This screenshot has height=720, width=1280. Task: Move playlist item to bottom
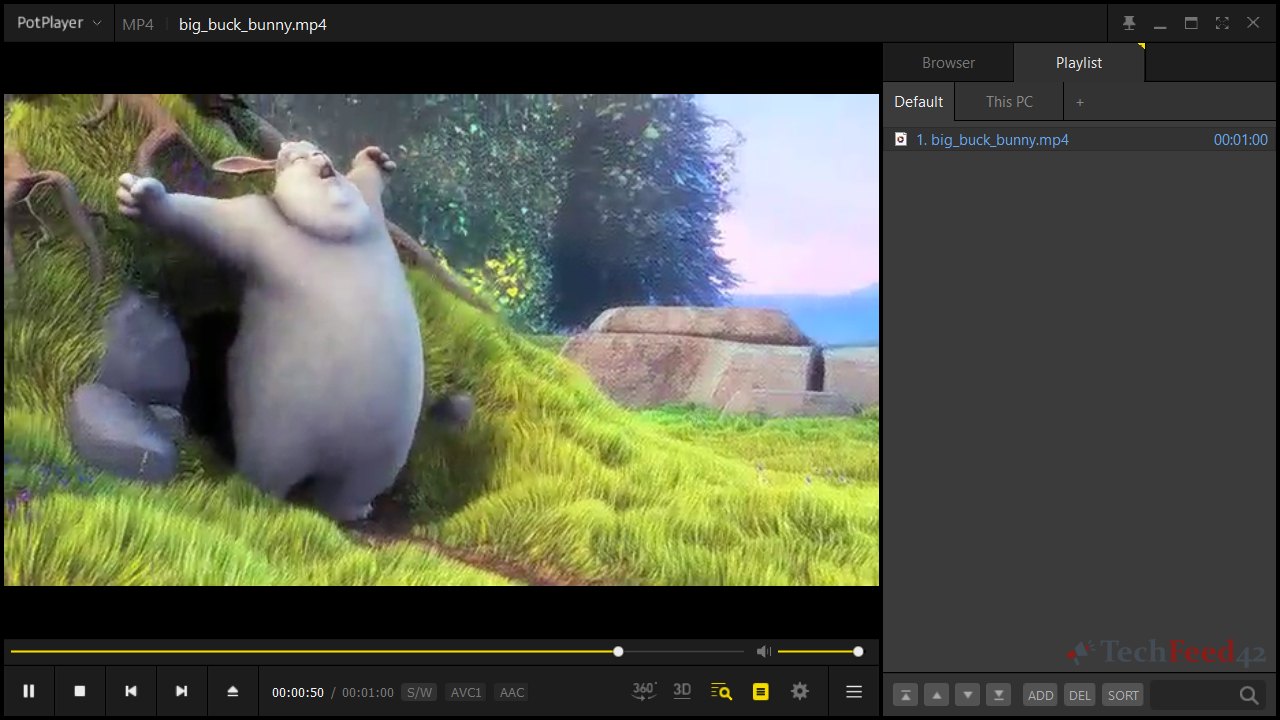[x=998, y=695]
